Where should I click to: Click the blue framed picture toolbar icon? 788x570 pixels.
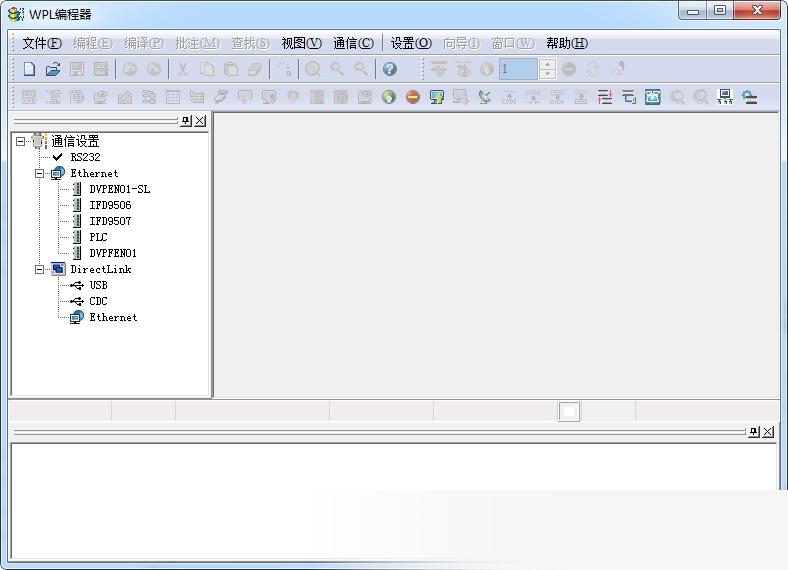coord(652,97)
